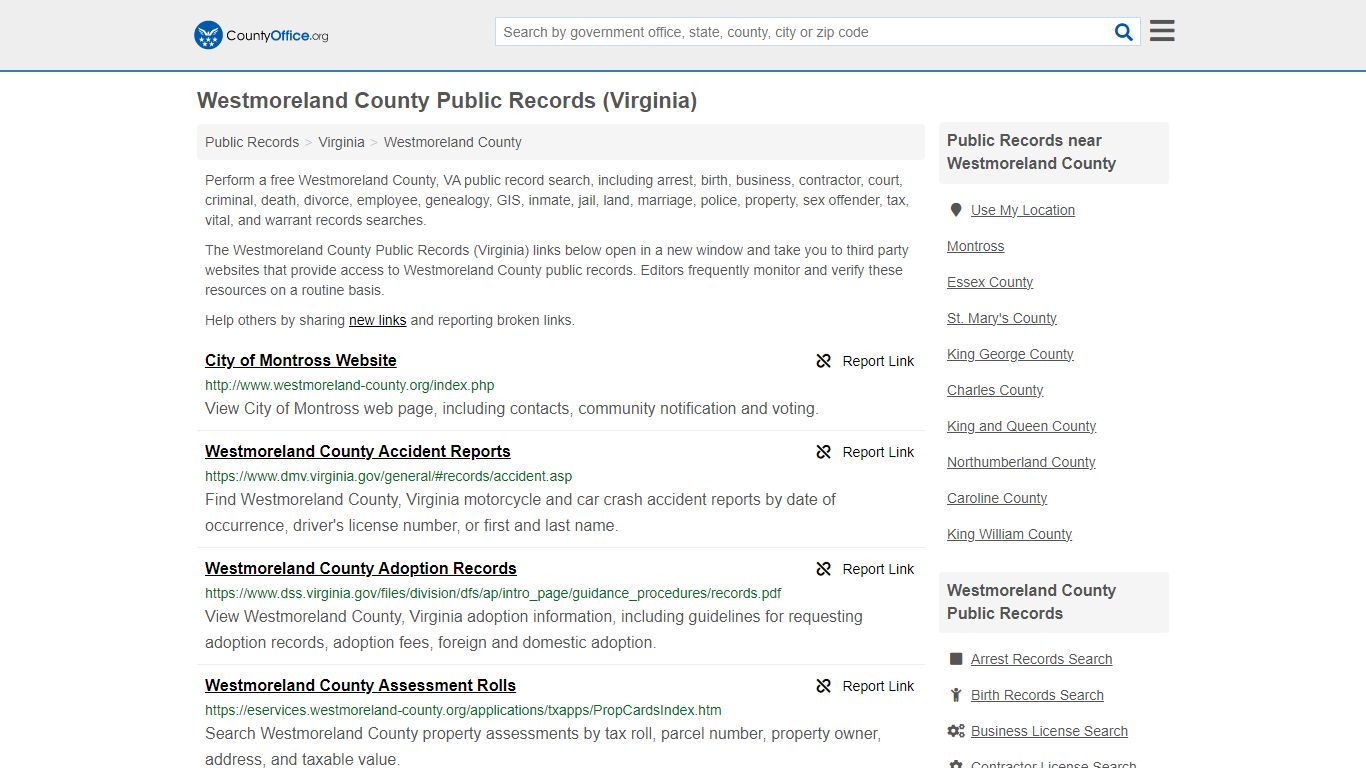Click location pin icon beside Use My Location
Viewport: 1366px width, 768px height.
(x=956, y=210)
